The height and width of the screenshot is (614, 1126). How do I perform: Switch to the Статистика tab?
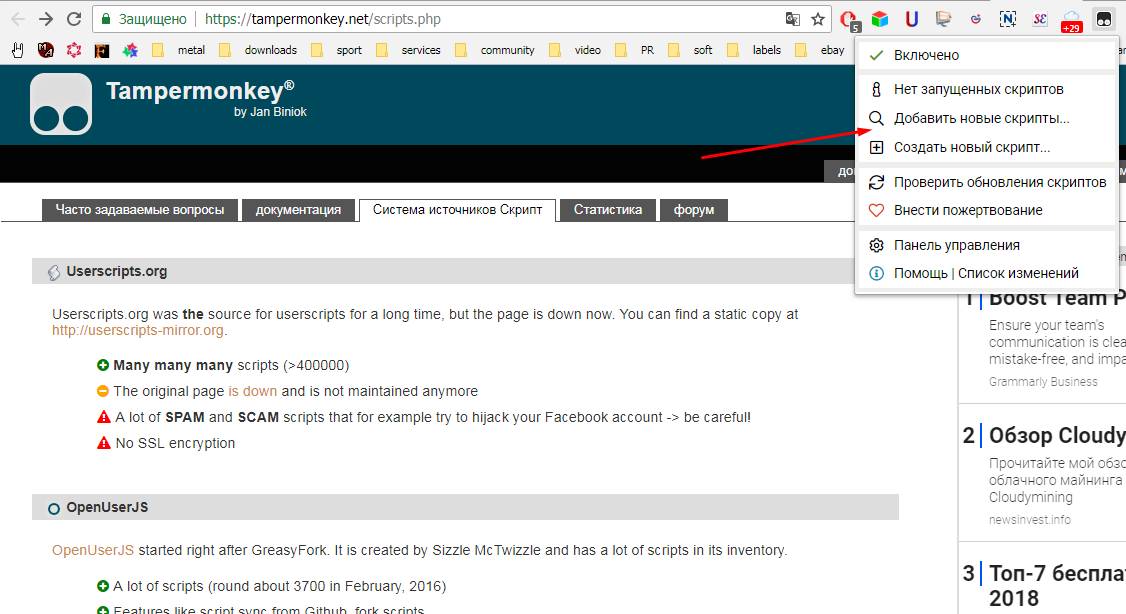[608, 210]
